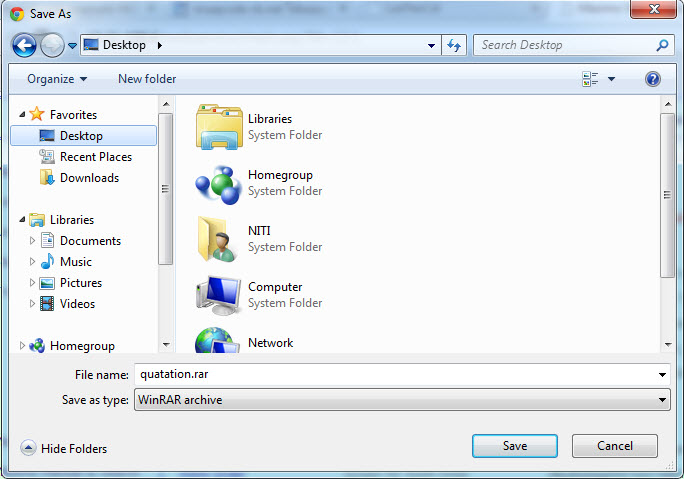Viewport: 684px width, 479px height.
Task: Click the Save button
Action: [x=515, y=446]
